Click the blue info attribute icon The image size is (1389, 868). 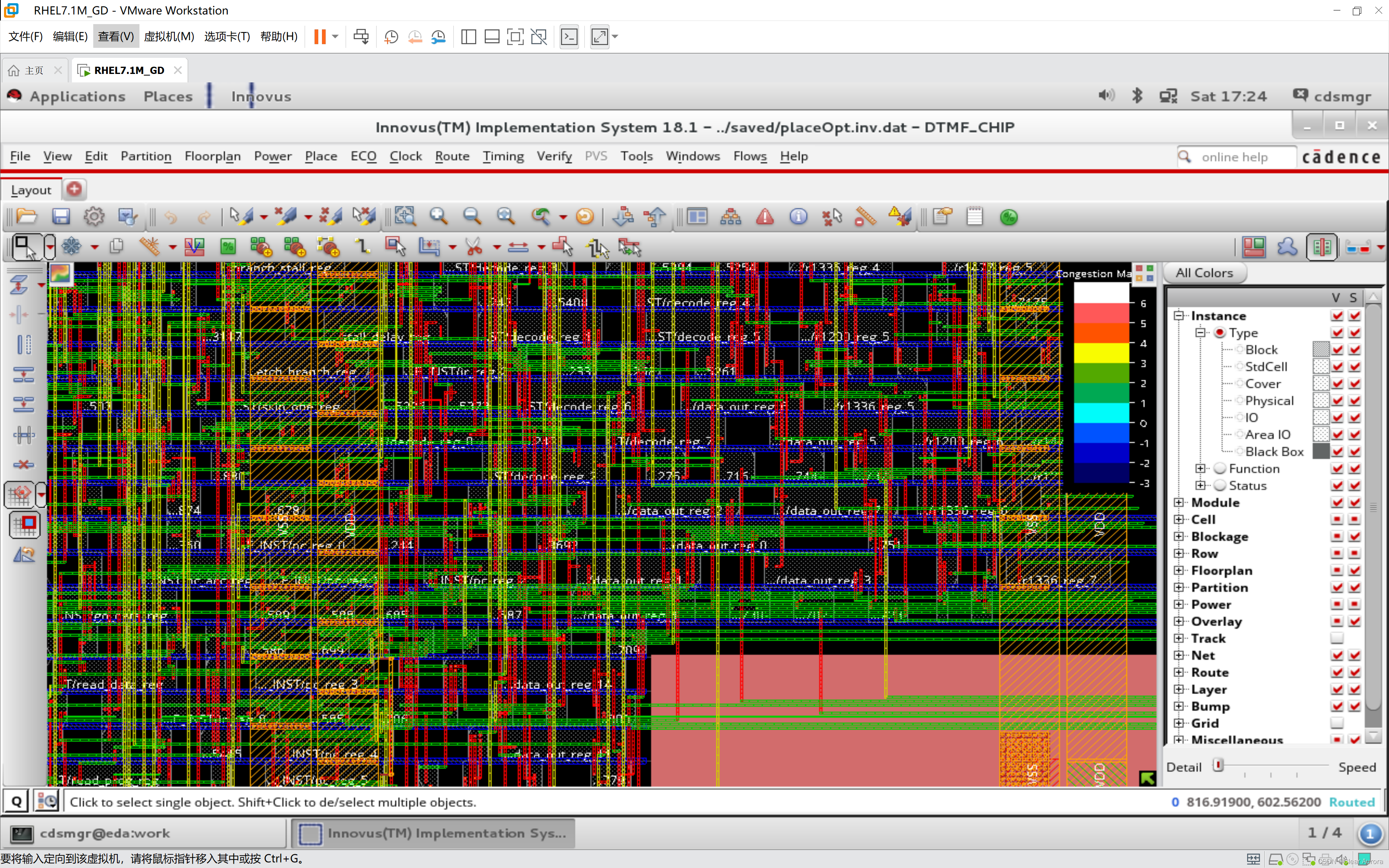pyautogui.click(x=798, y=217)
